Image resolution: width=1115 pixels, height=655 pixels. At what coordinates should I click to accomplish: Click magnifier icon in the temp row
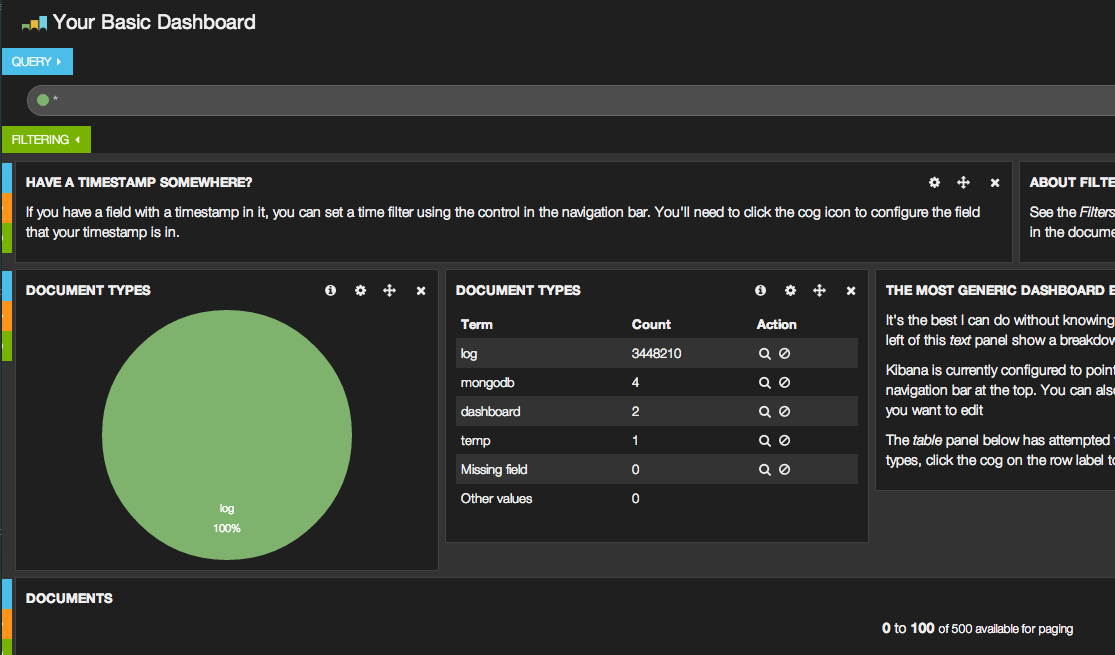coord(764,441)
